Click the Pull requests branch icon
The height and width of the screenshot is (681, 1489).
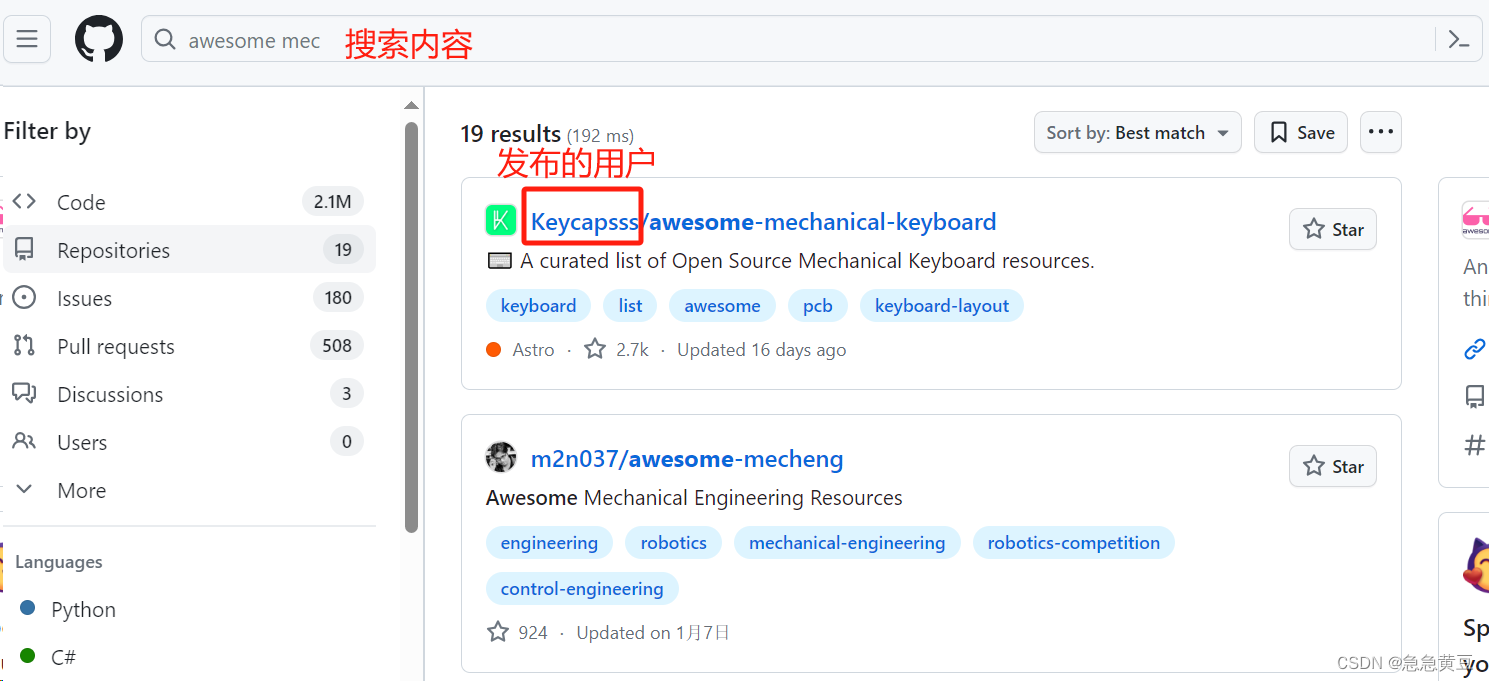click(x=24, y=345)
